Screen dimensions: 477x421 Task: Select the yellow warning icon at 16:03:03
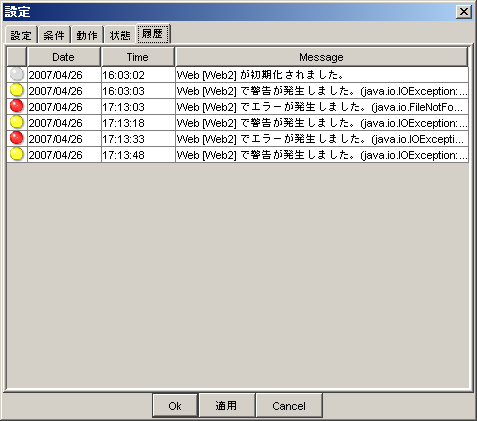17,90
